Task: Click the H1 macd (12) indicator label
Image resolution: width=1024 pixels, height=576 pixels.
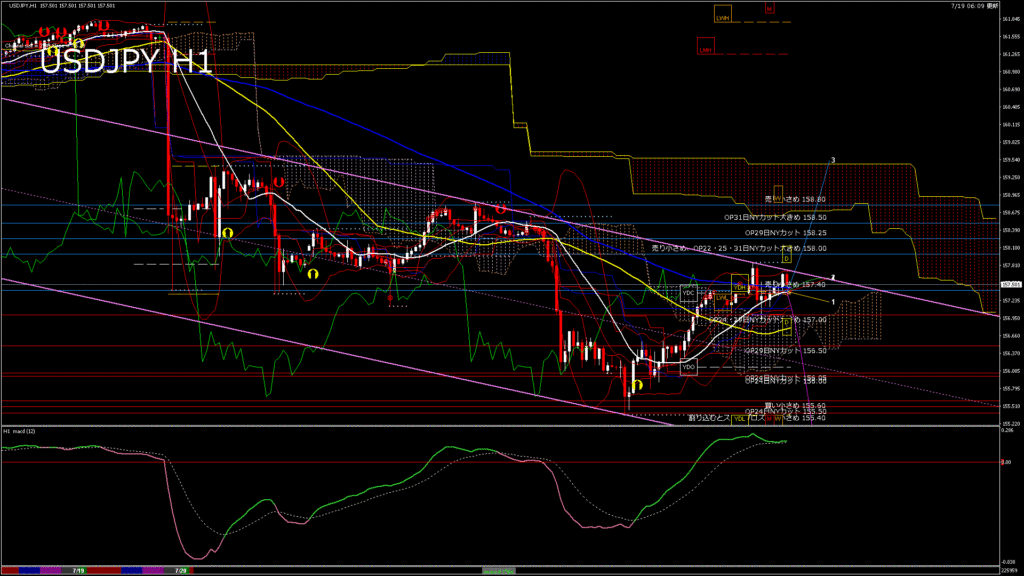Action: coord(20,431)
